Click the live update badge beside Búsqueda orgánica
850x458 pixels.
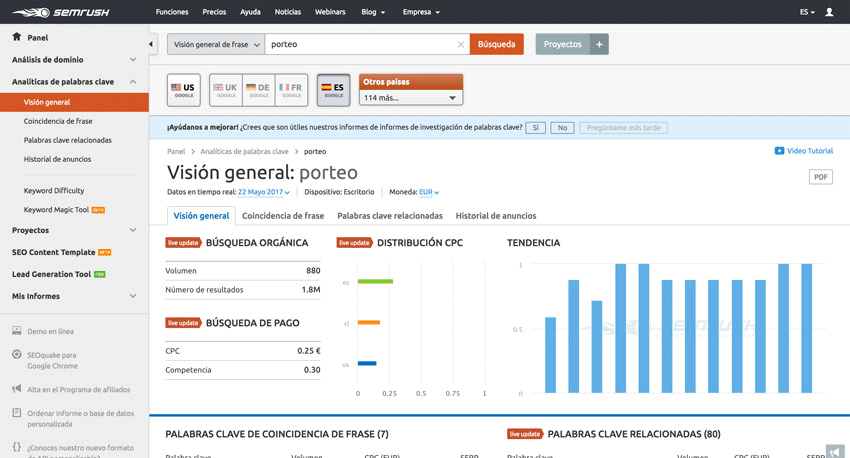click(183, 243)
